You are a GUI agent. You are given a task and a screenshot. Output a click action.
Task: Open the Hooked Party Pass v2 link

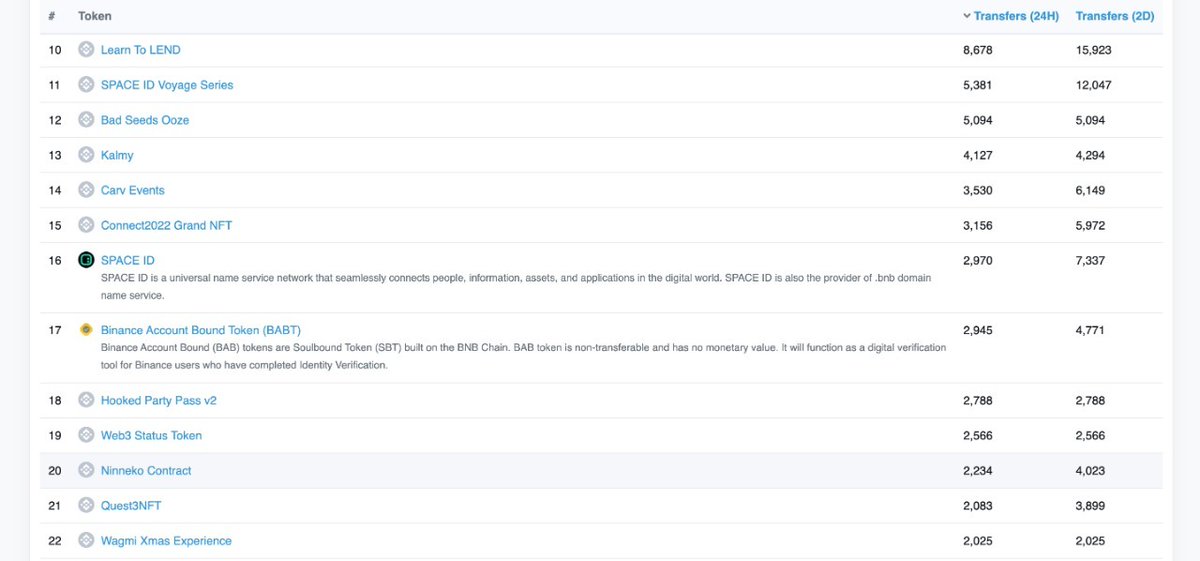coord(159,400)
